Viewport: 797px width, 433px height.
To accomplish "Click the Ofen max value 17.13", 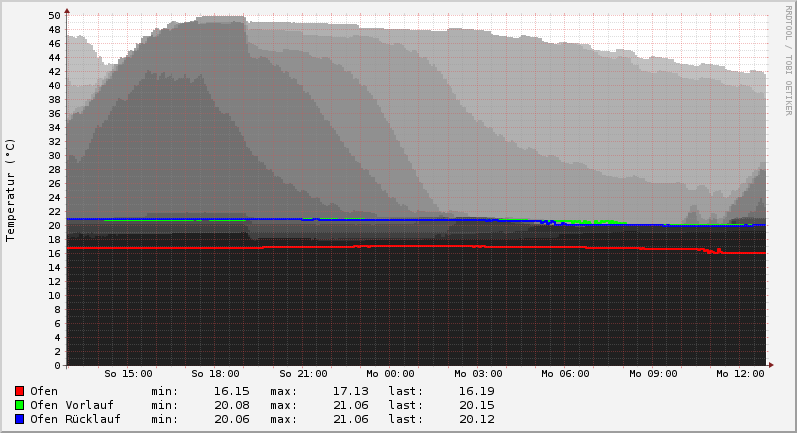I will point(350,391).
